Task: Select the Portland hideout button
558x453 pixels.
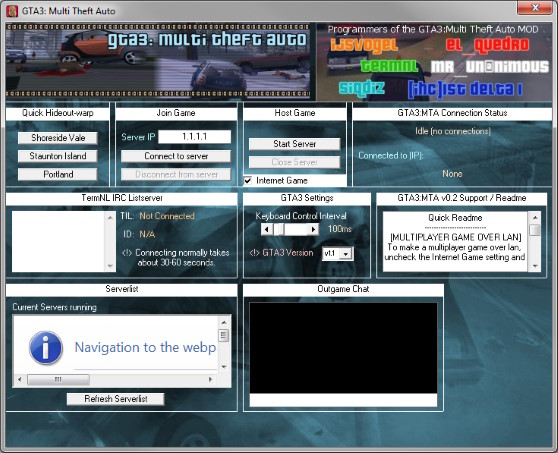Action: pyautogui.click(x=58, y=174)
